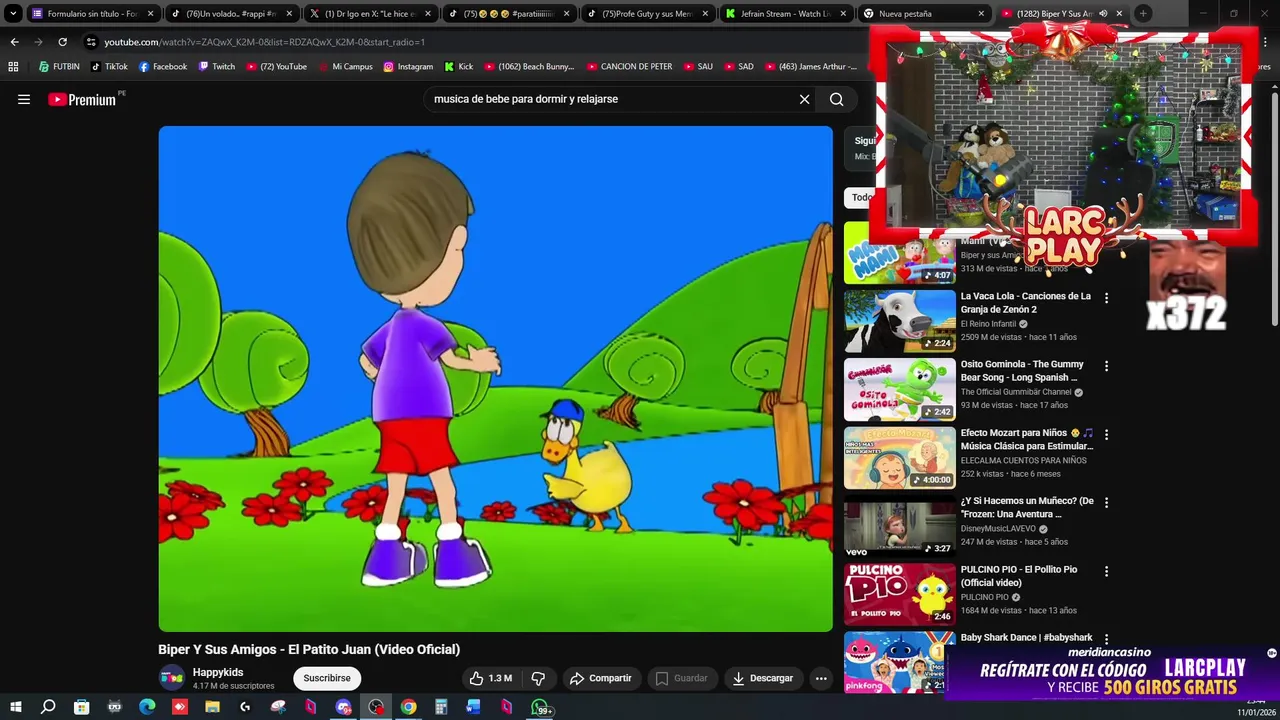This screenshot has width=1280, height=720.
Task: Open Windows taskbar search
Action: [48, 707]
